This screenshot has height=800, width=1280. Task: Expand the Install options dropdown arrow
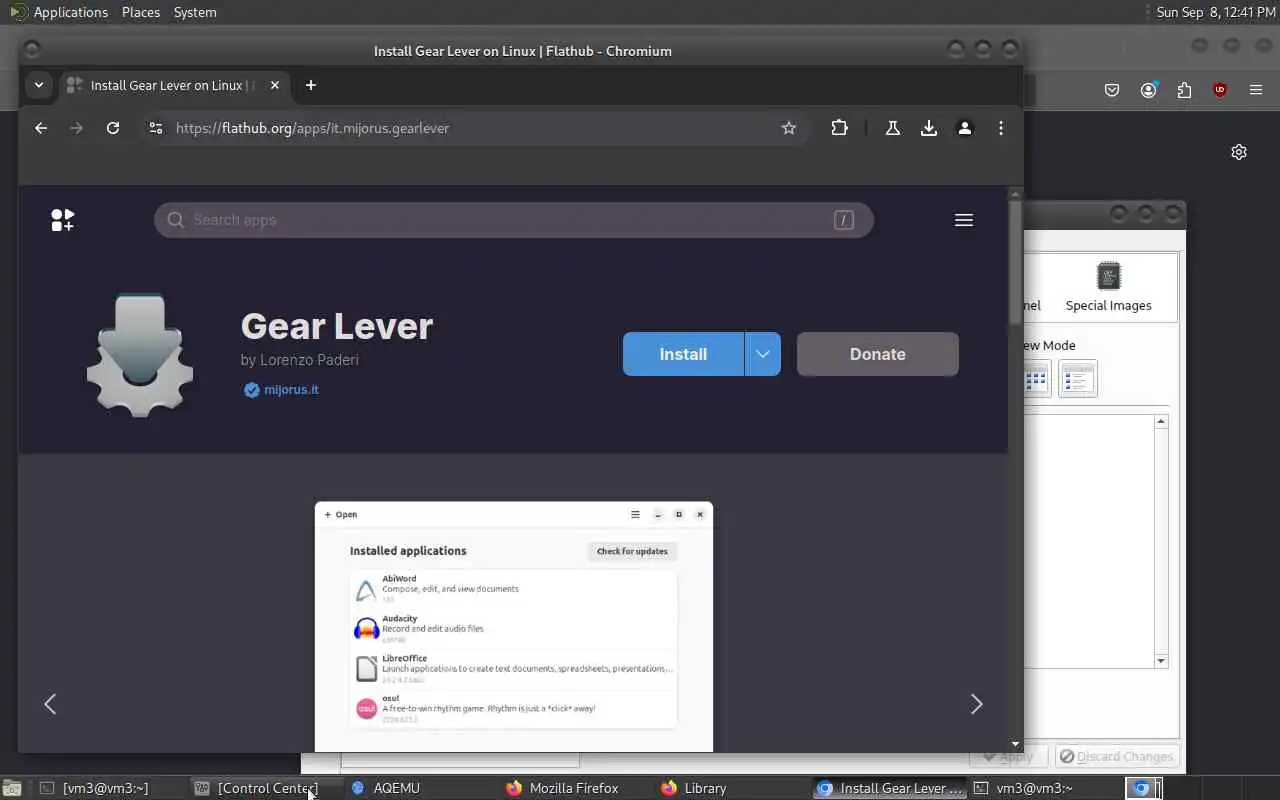[x=763, y=354]
